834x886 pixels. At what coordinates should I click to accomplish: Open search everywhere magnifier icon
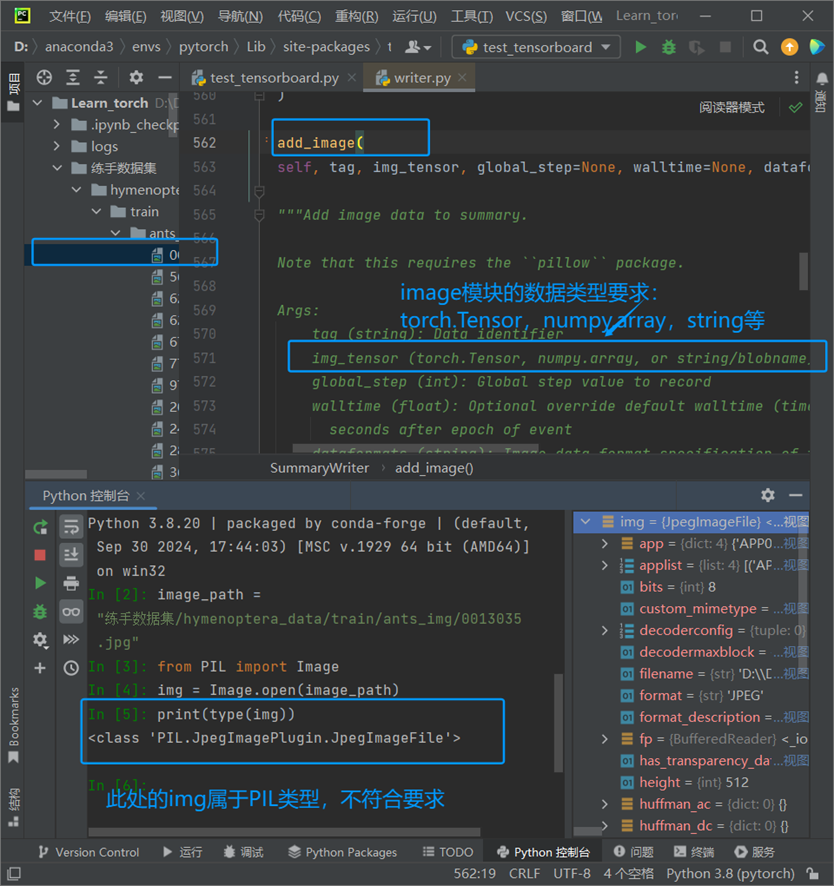pyautogui.click(x=761, y=47)
